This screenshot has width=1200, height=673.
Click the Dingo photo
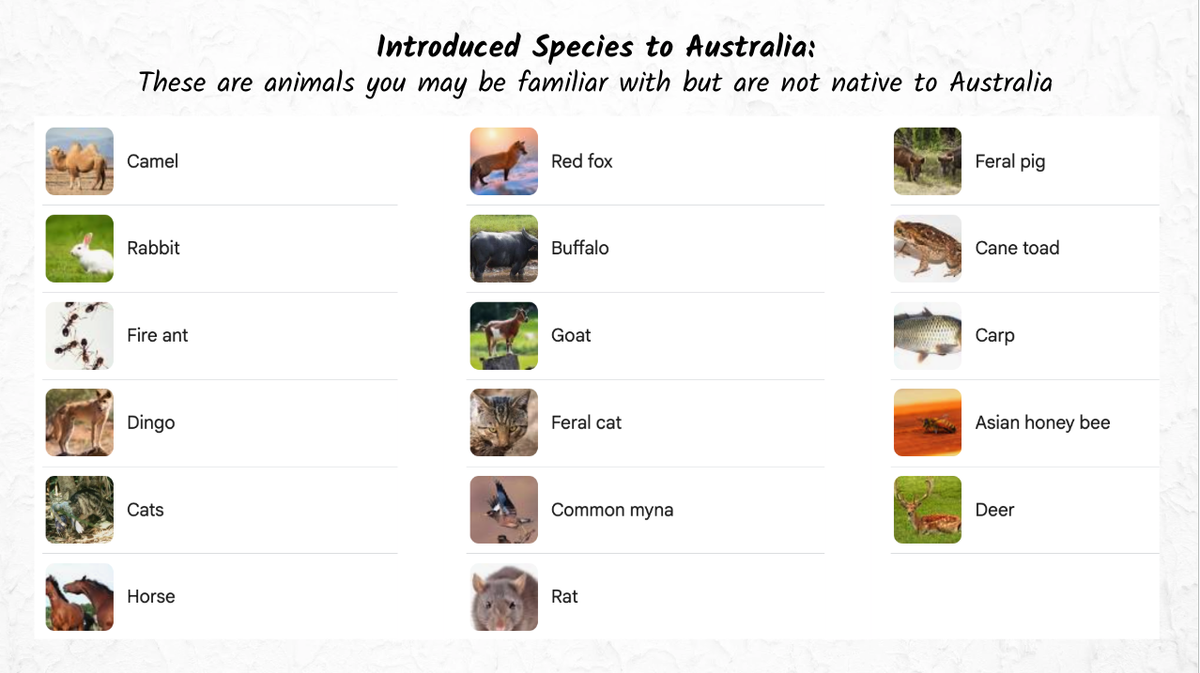pos(80,422)
